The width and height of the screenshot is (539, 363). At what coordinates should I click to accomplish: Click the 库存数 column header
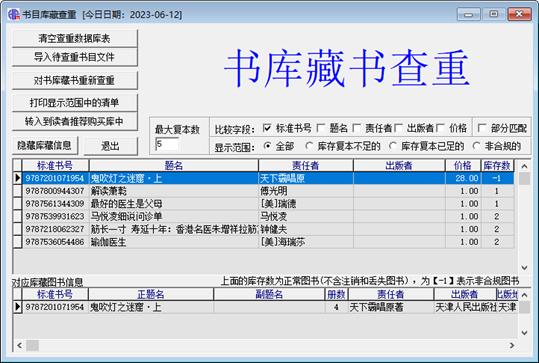[x=497, y=165]
